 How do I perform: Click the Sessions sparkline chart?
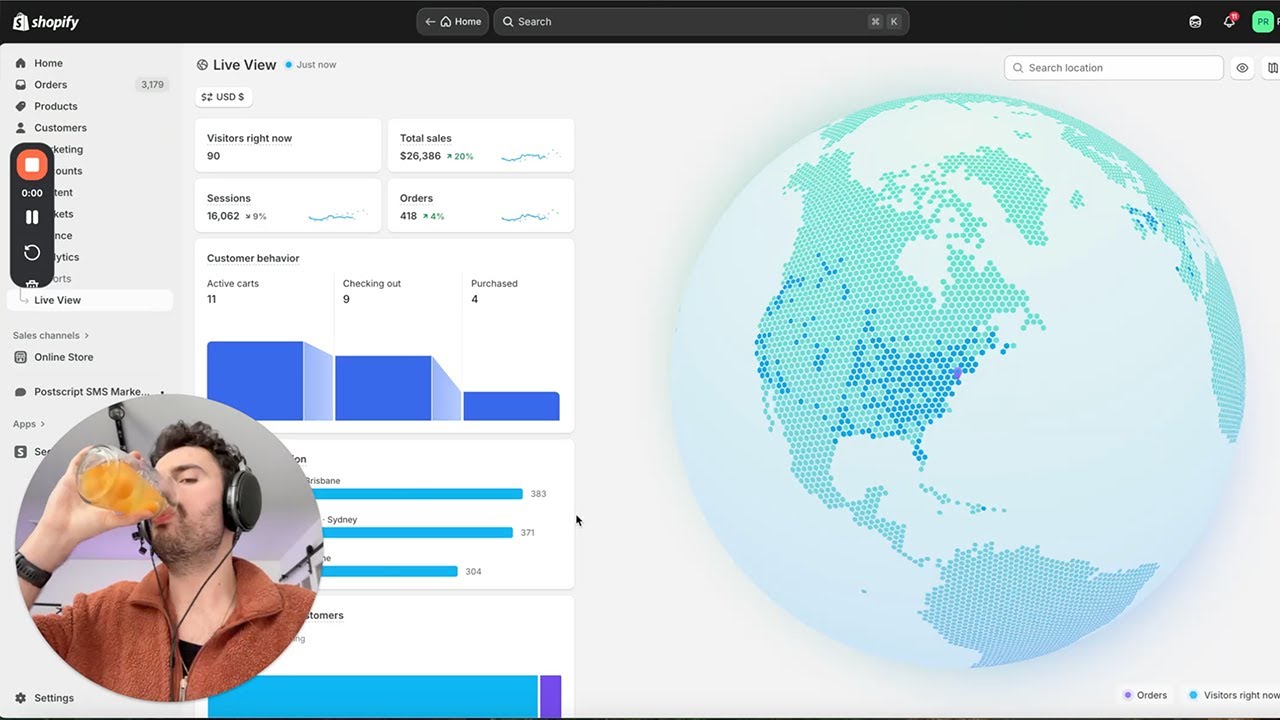[x=338, y=216]
